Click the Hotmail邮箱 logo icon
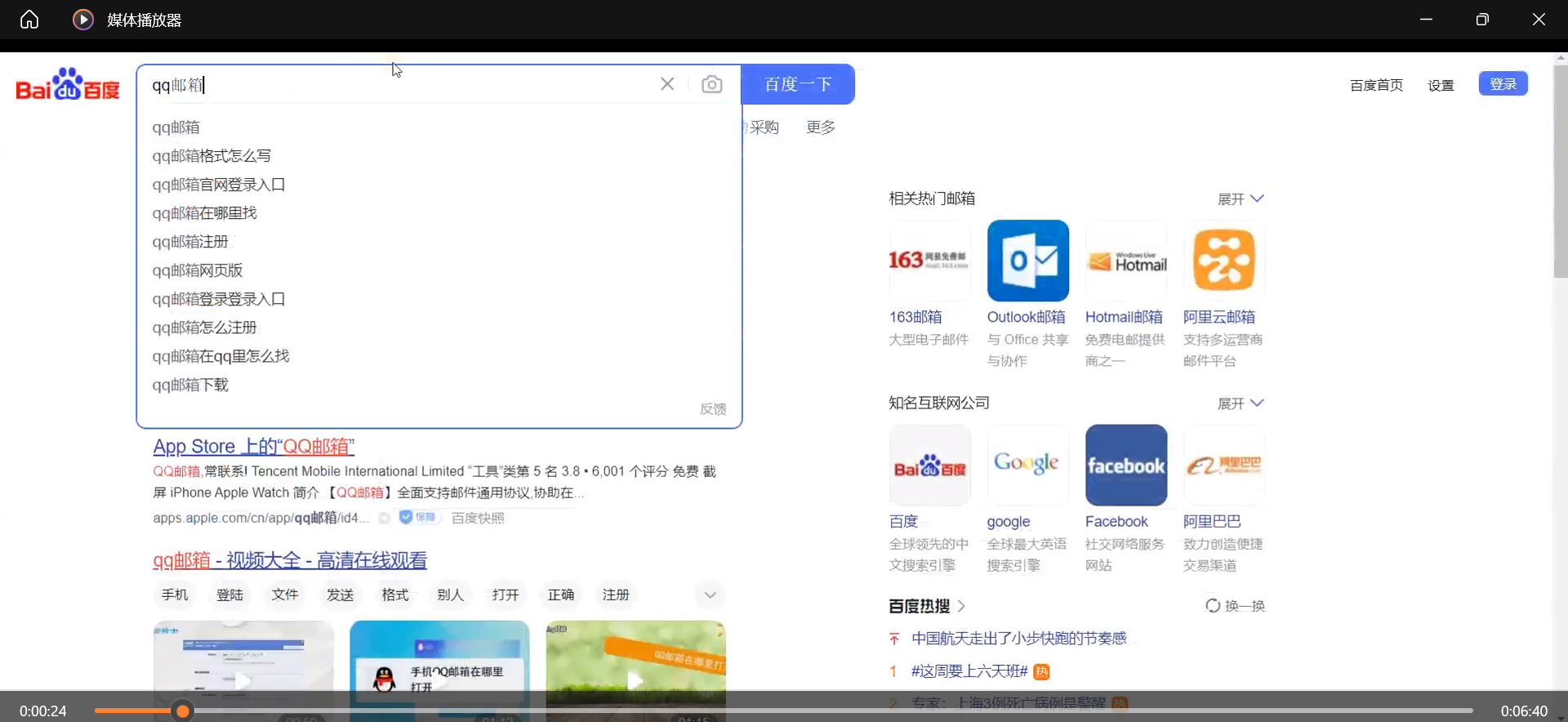 click(1125, 261)
